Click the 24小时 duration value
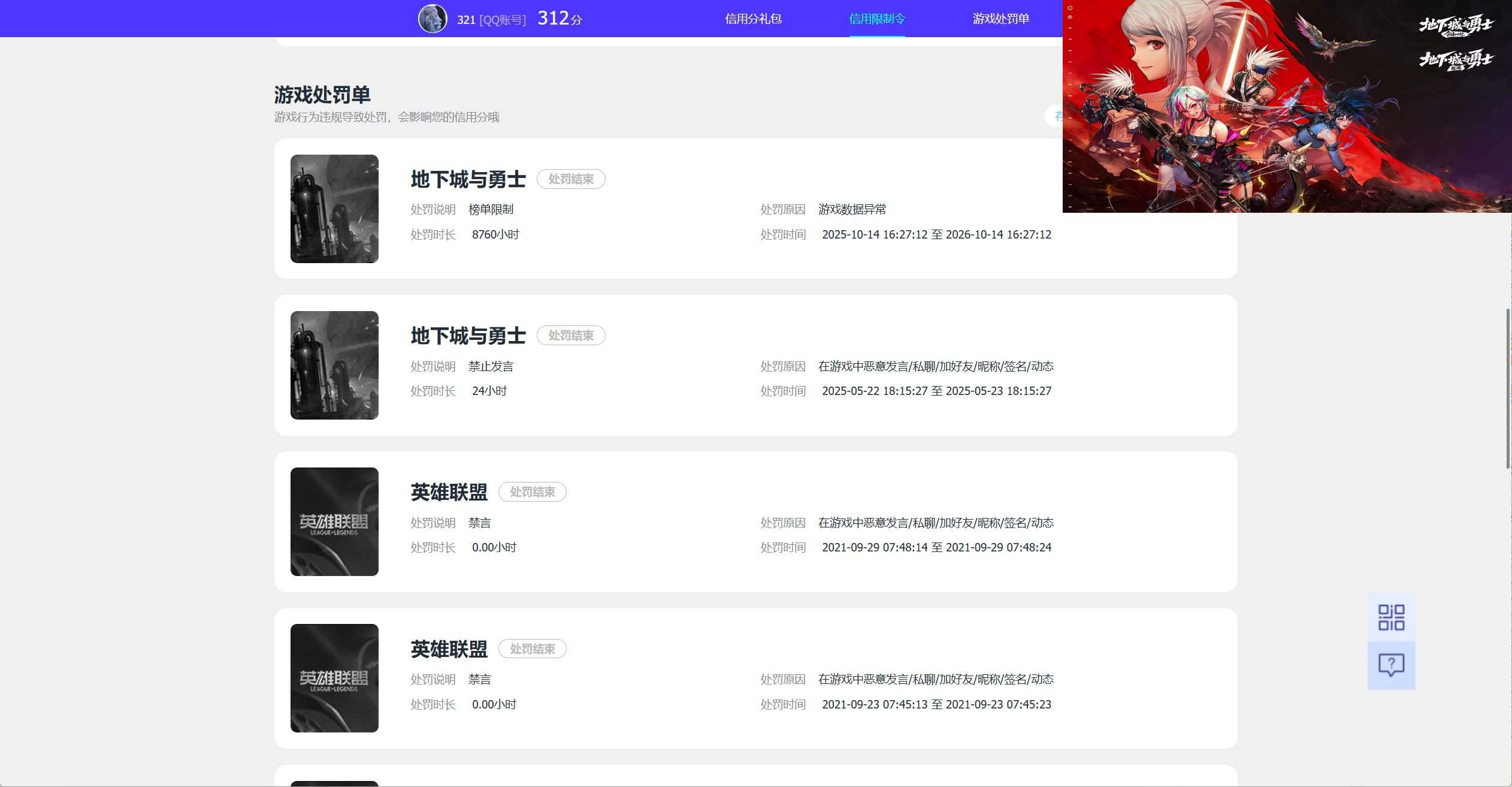 489,391
